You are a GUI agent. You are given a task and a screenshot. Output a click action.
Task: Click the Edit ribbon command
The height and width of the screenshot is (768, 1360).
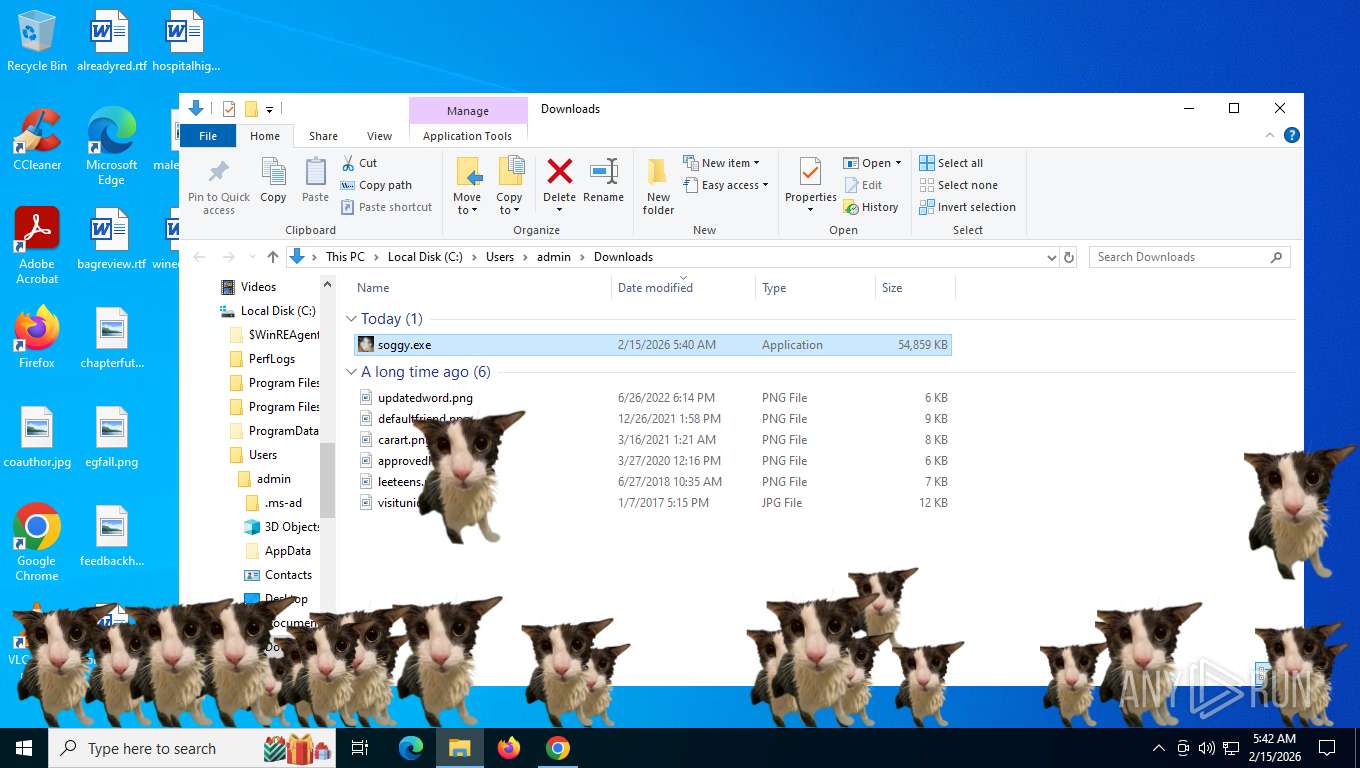(x=863, y=185)
